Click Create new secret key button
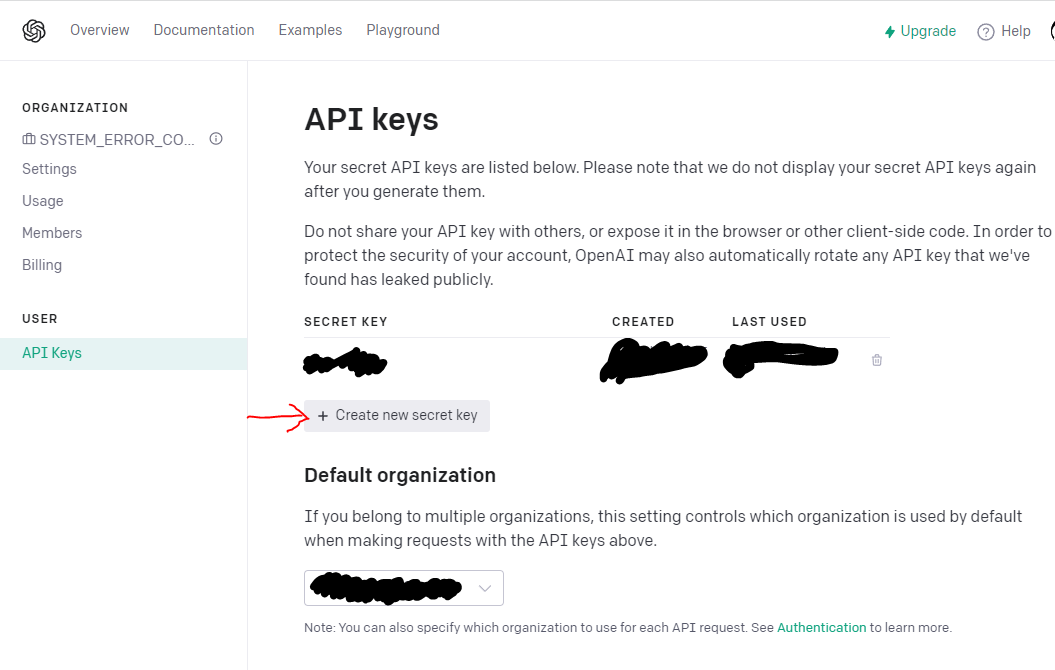The image size is (1055, 670). pos(397,416)
